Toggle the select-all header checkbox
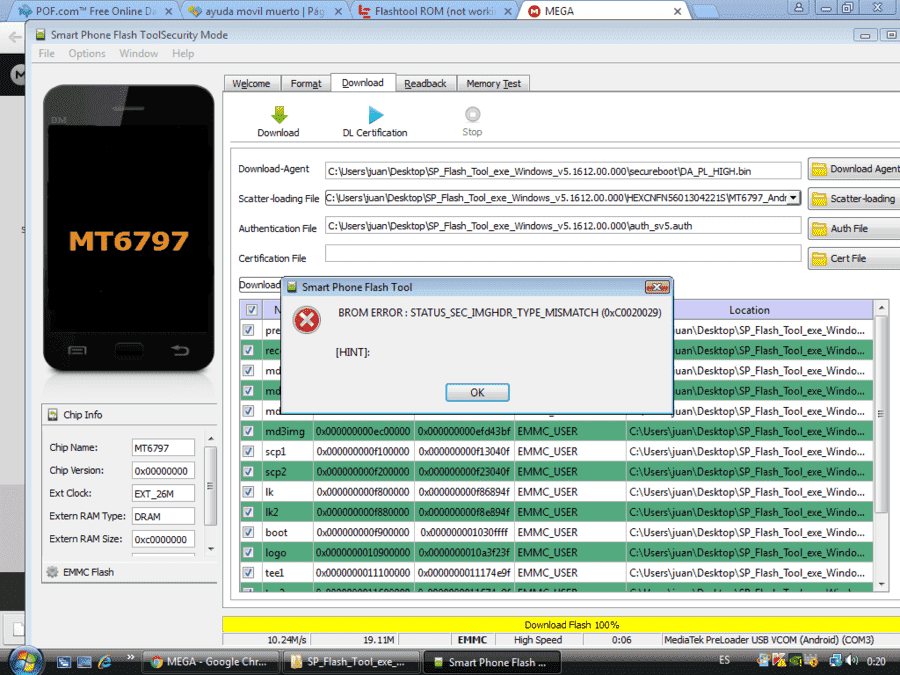 (251, 310)
